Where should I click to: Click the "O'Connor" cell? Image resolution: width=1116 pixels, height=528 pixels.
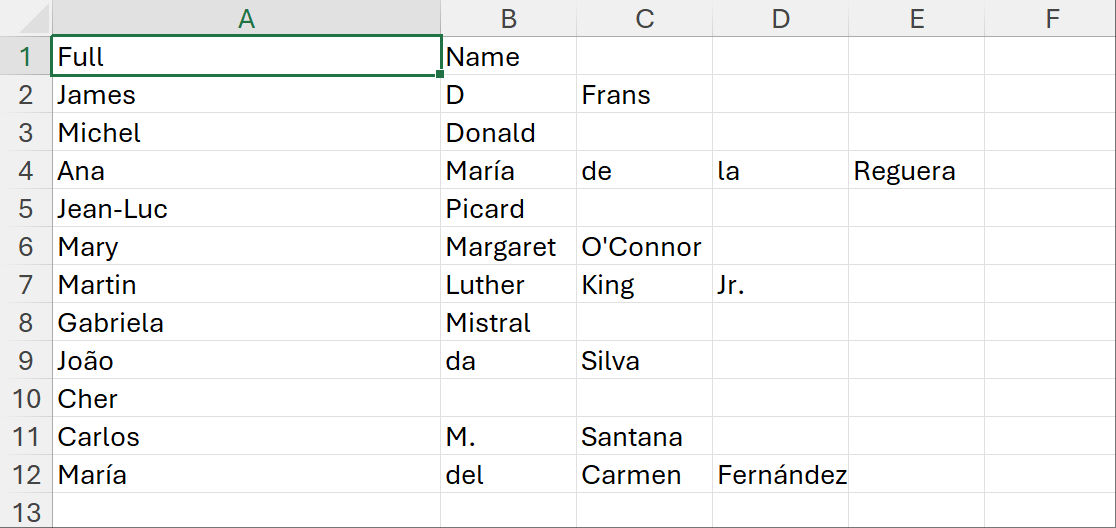point(644,247)
